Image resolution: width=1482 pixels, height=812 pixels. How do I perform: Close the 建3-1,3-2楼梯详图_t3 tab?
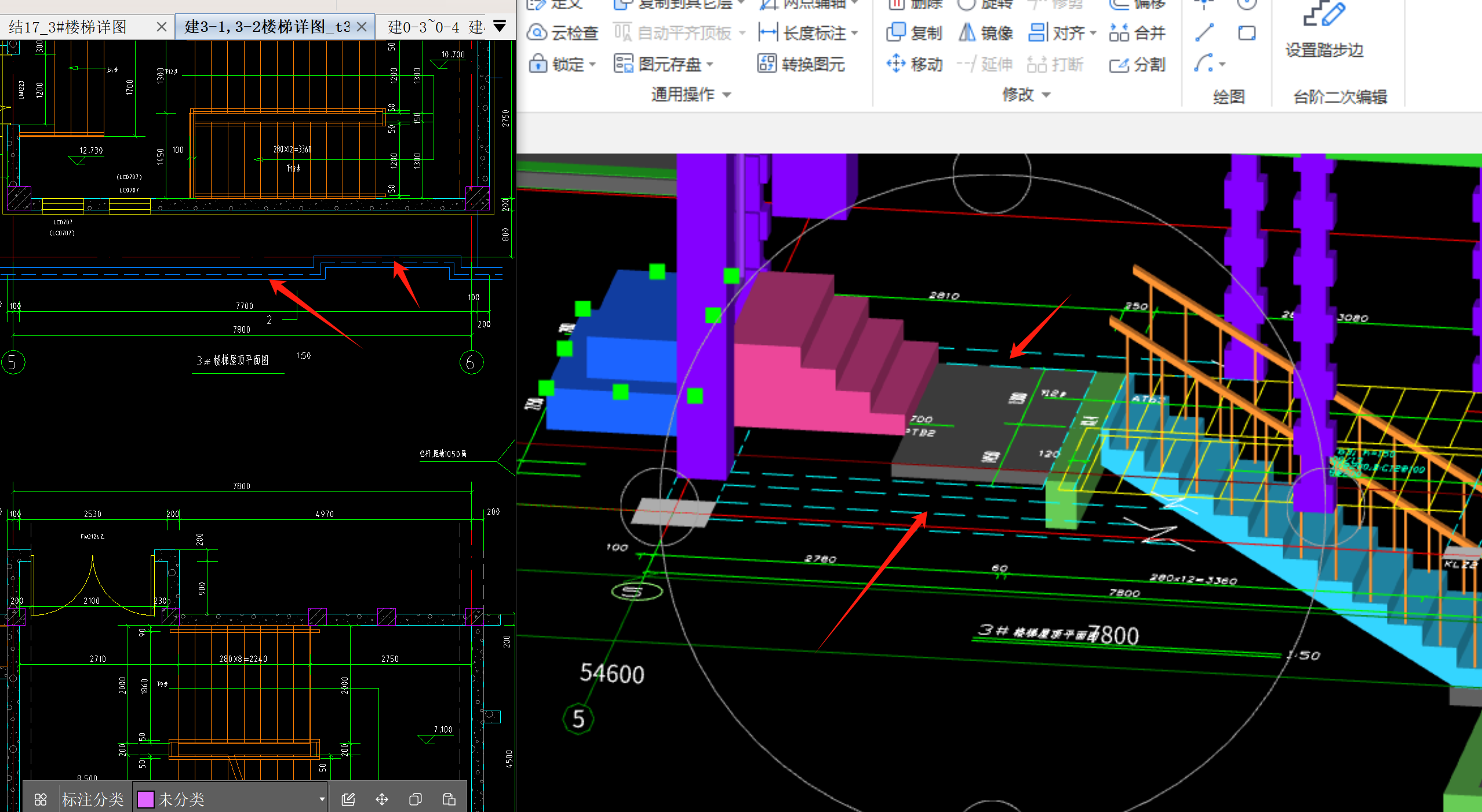pos(362,27)
